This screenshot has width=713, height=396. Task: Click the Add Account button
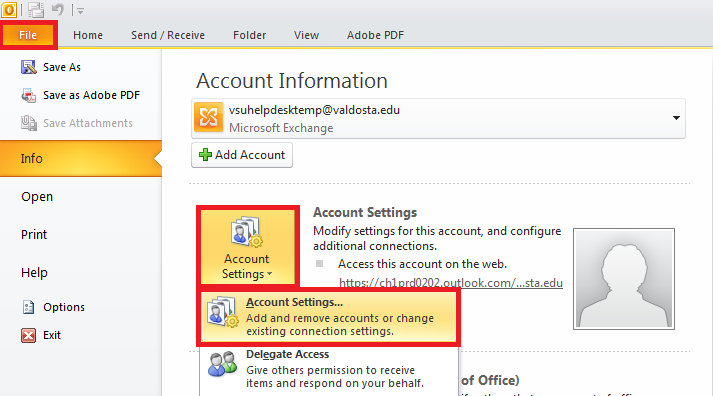pyautogui.click(x=242, y=155)
